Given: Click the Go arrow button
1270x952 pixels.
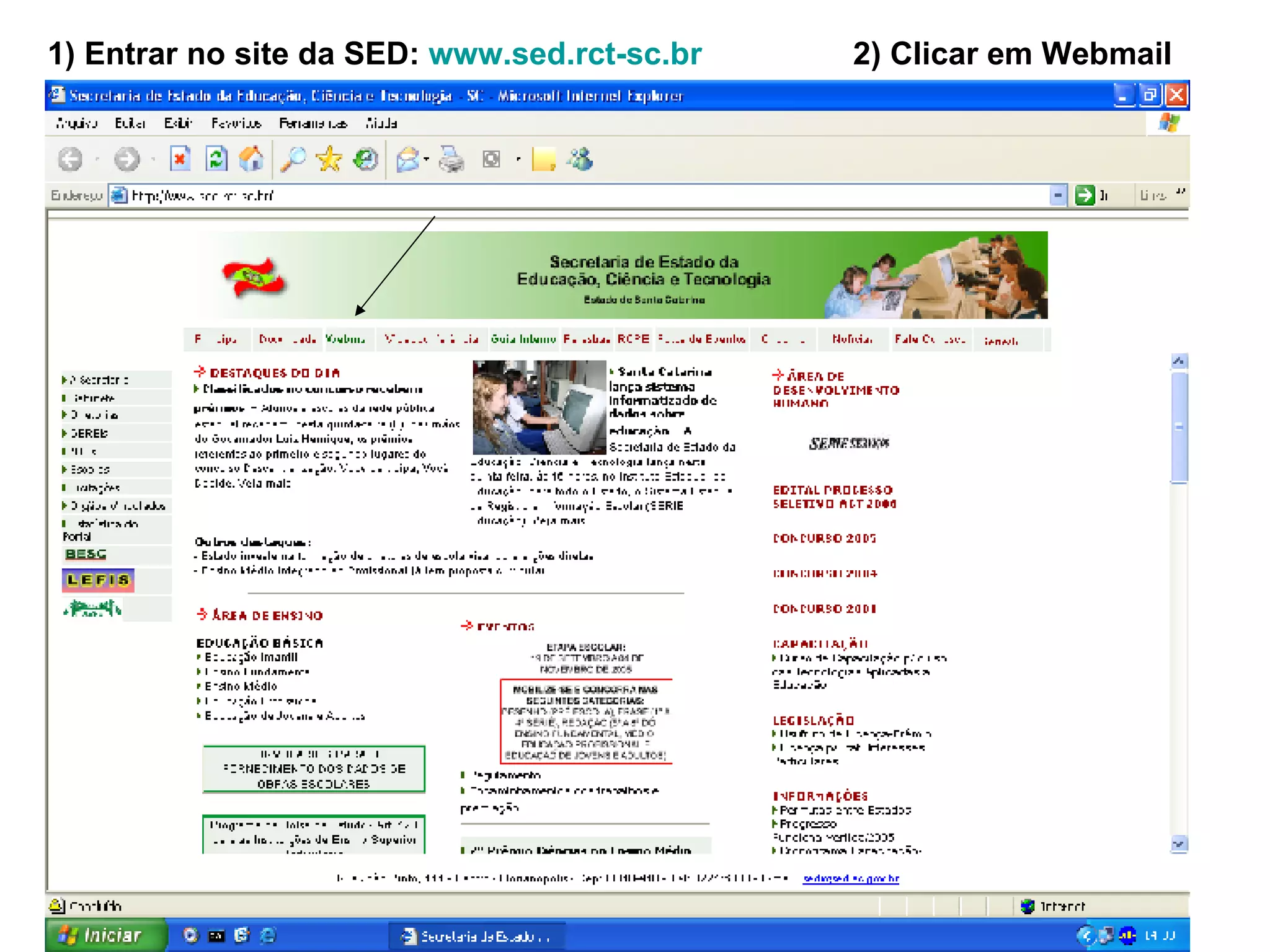Looking at the screenshot, I should pyautogui.click(x=1085, y=196).
